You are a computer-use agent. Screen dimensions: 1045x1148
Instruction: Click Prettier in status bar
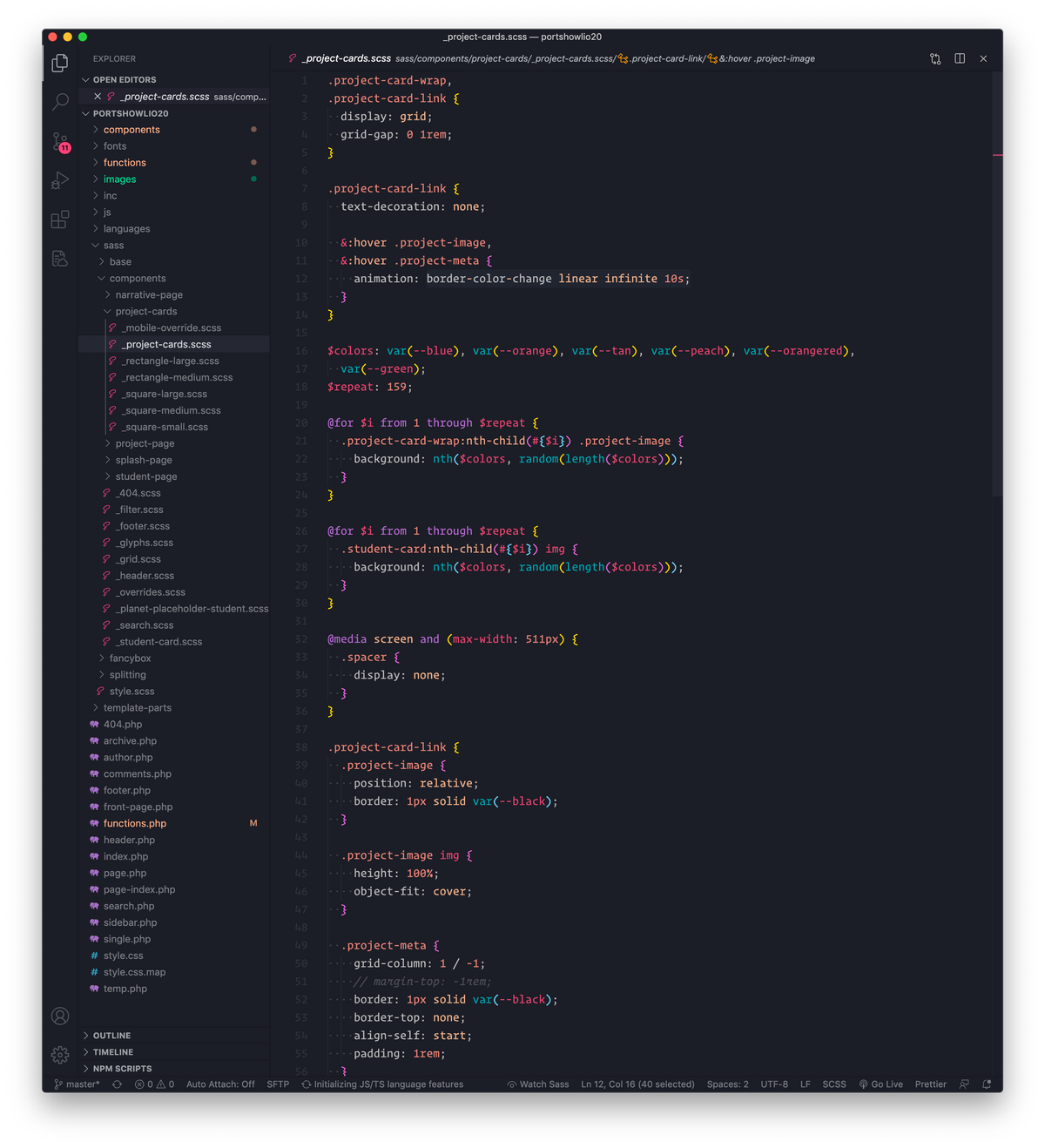tap(930, 1084)
